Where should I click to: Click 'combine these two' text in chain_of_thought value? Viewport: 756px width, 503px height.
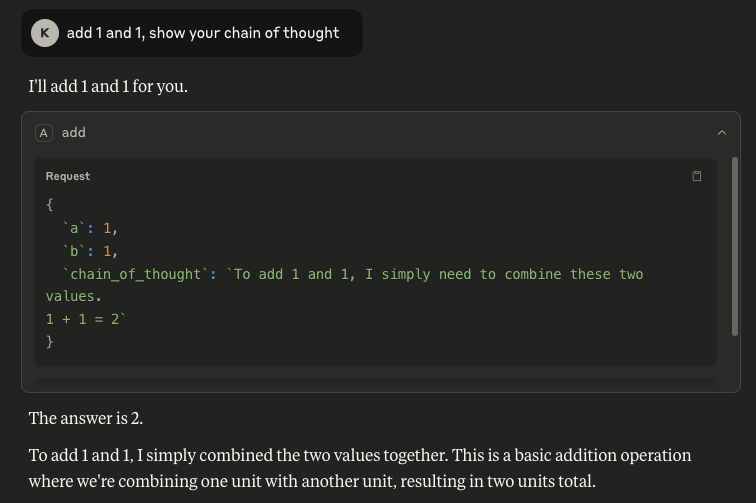coord(574,274)
